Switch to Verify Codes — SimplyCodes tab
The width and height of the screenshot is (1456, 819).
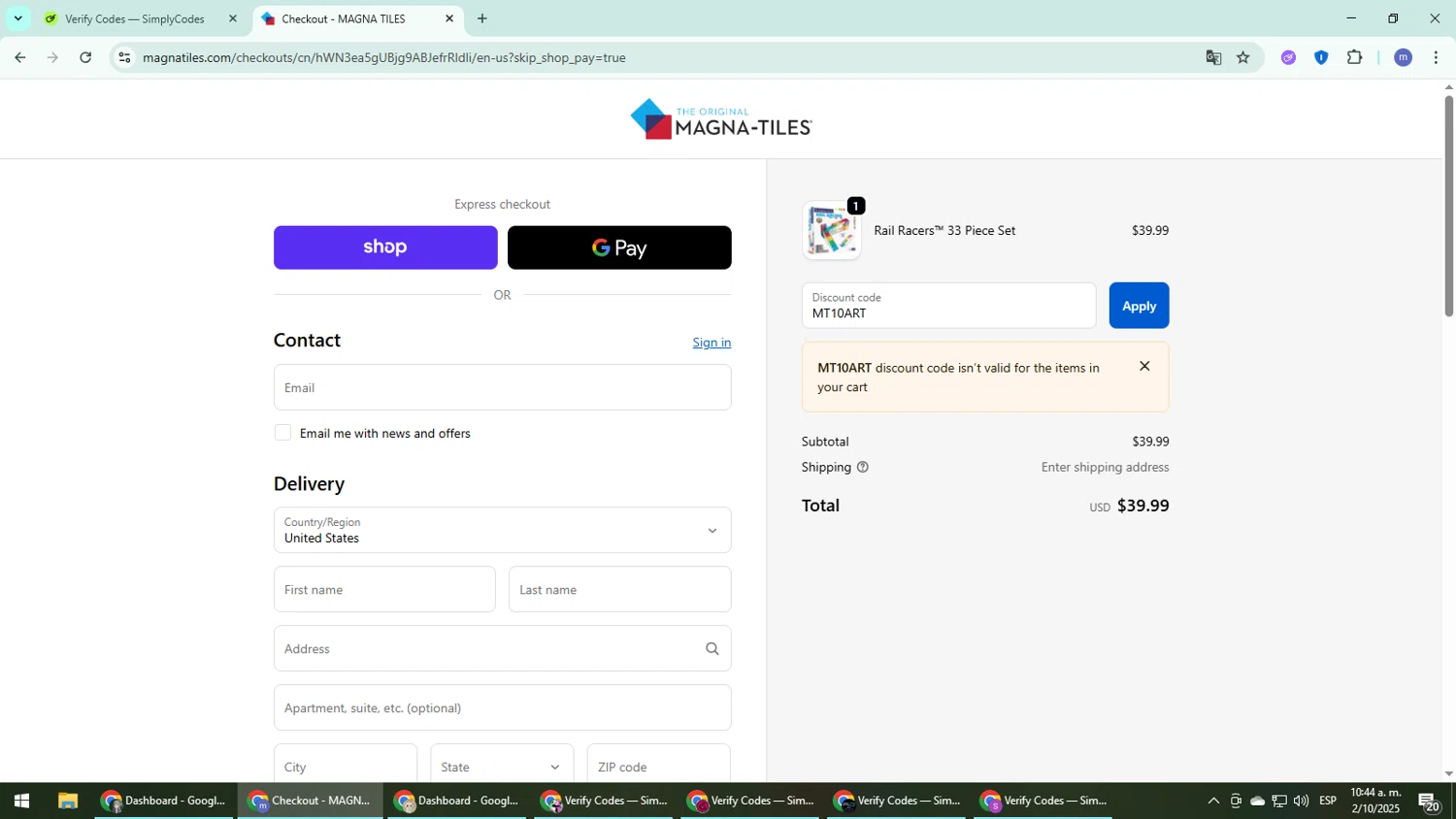tap(133, 18)
